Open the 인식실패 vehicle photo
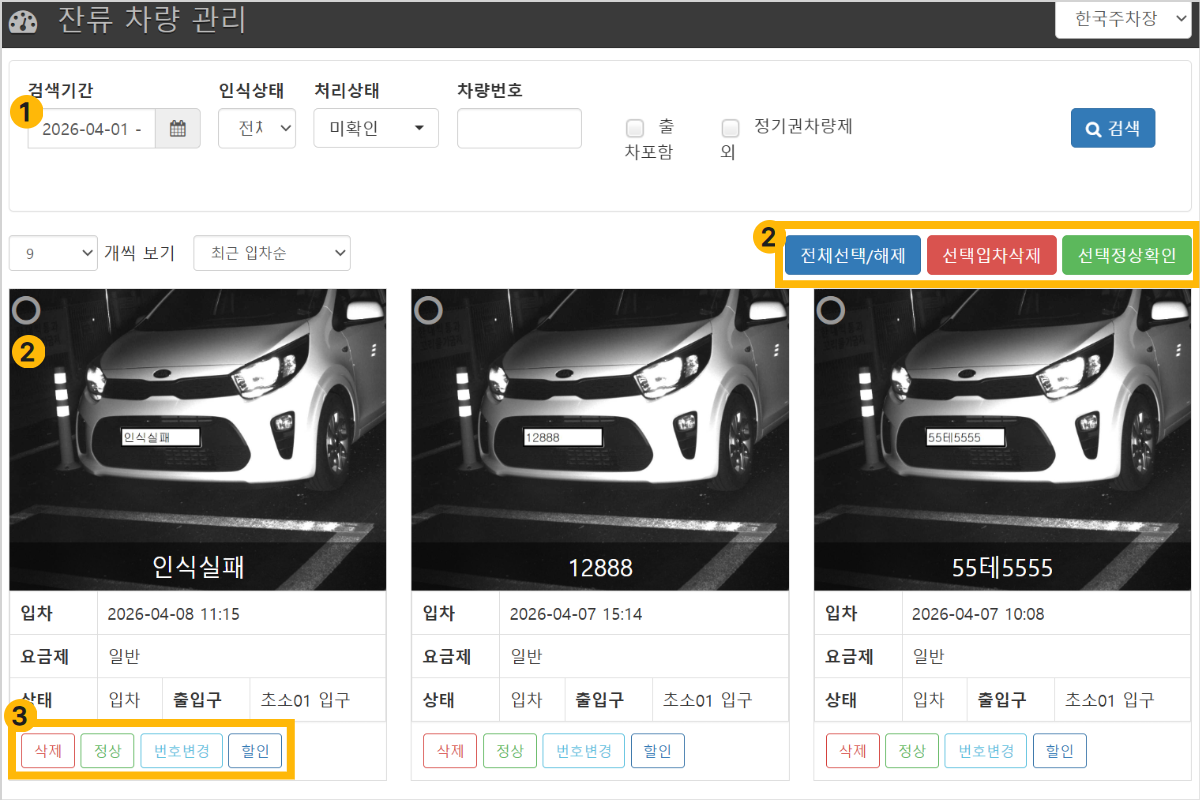Screen dimensions: 1200x800 pyautogui.click(x=198, y=440)
